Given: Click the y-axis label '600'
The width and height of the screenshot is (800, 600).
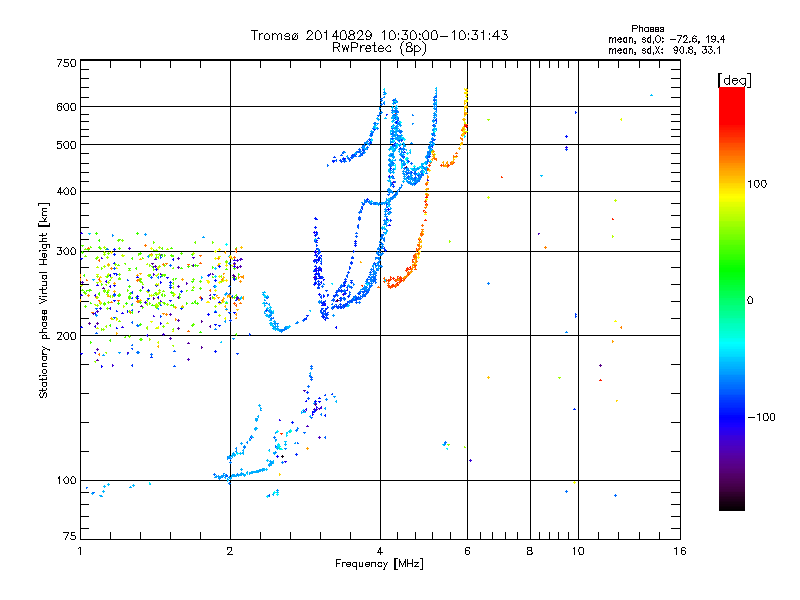Looking at the screenshot, I should (66, 107).
